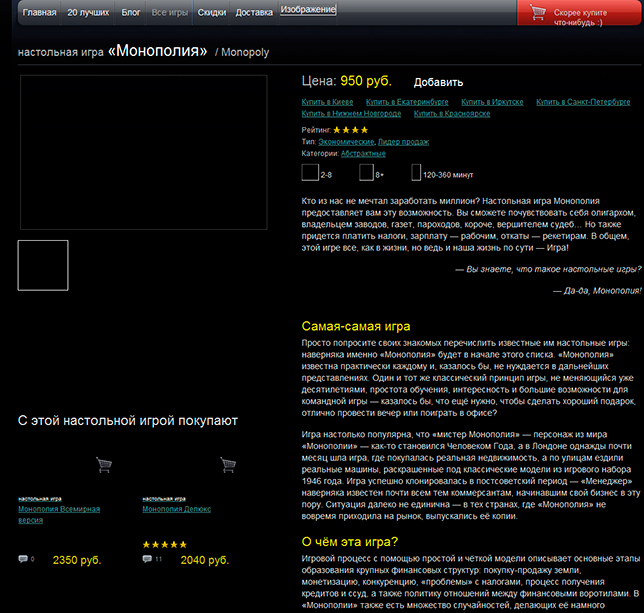644x613 pixels.
Task: Click the large main product image area
Action: (144, 152)
